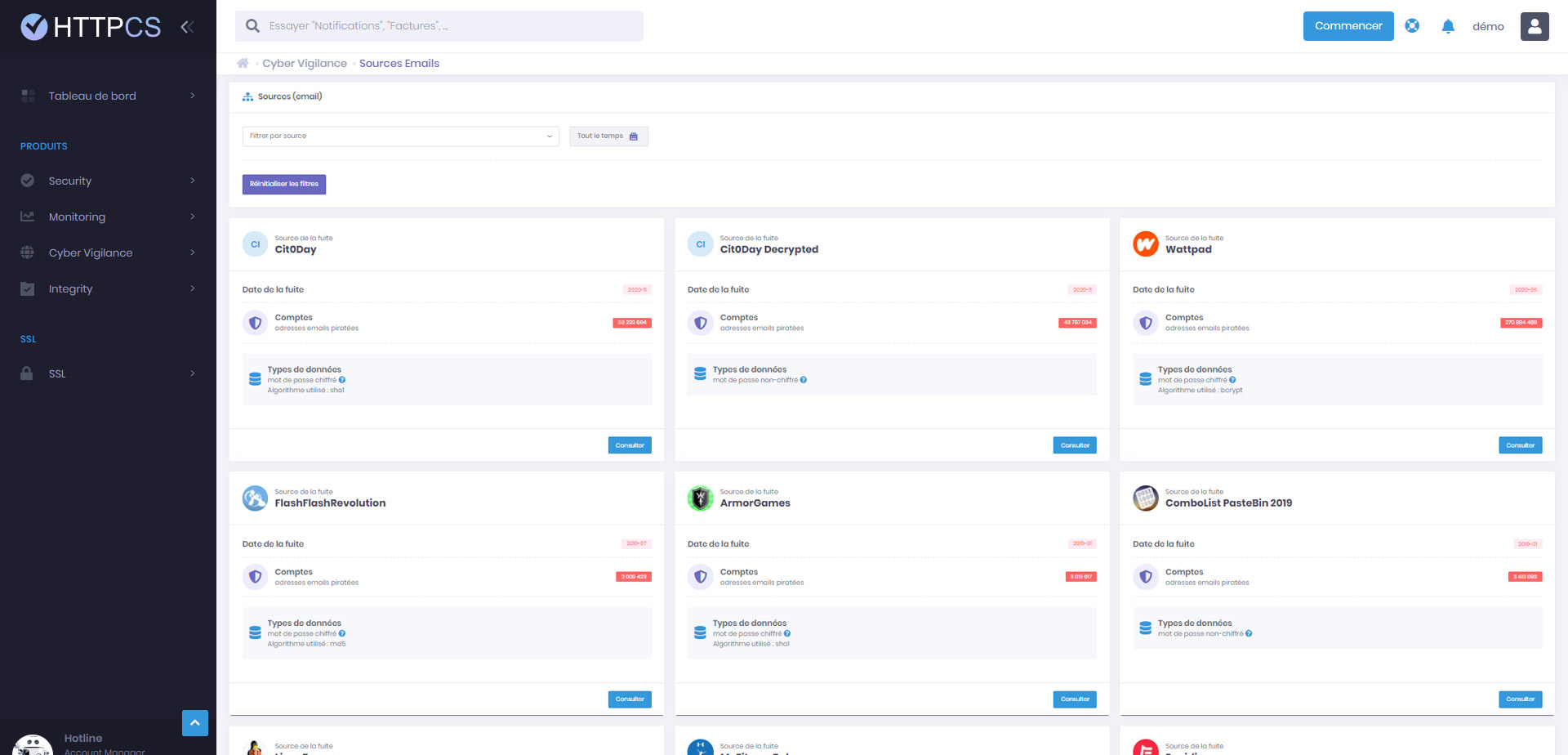Click Consulter on the Wattpad card

click(1521, 445)
